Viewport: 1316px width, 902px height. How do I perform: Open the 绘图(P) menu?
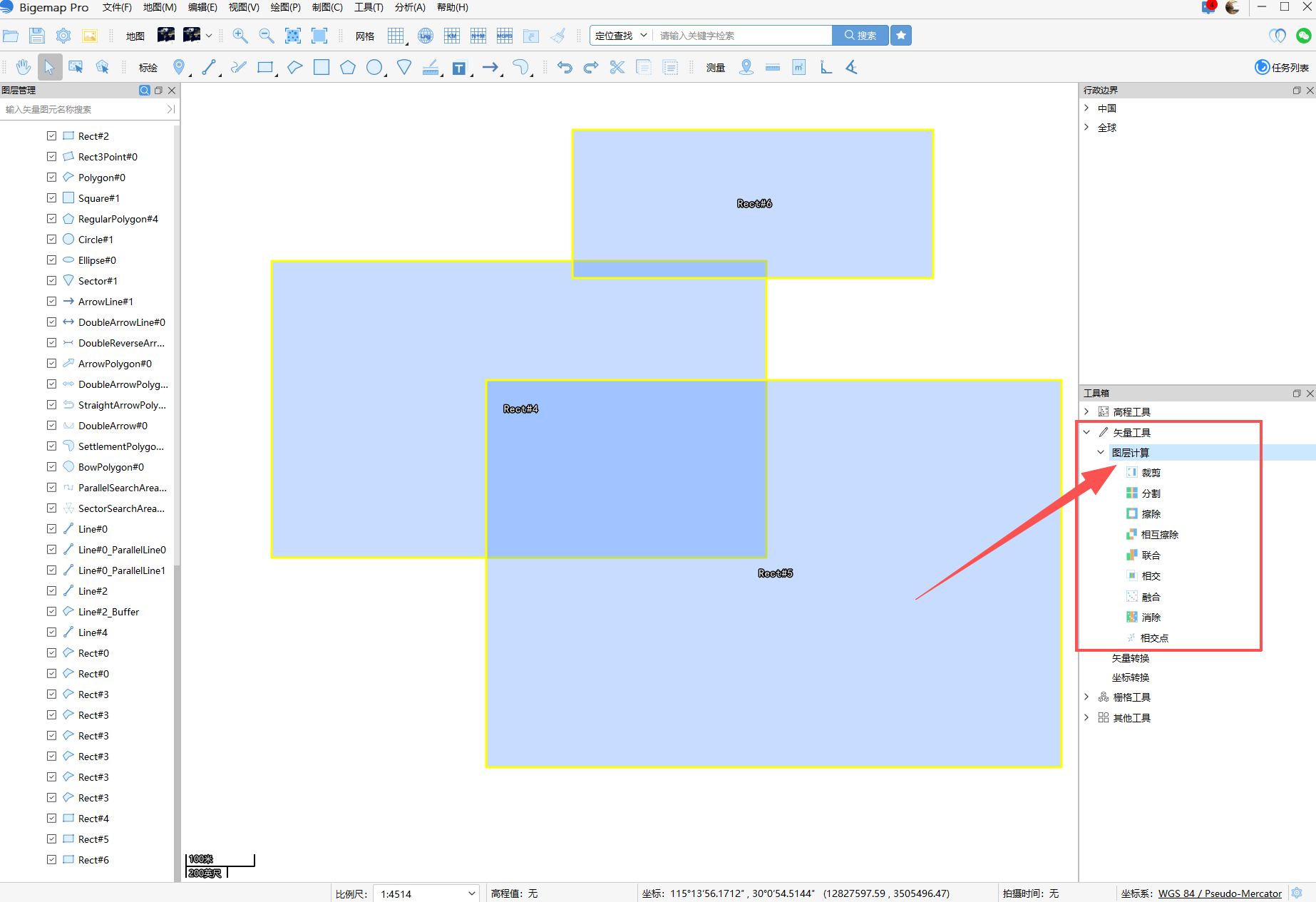pyautogui.click(x=285, y=7)
